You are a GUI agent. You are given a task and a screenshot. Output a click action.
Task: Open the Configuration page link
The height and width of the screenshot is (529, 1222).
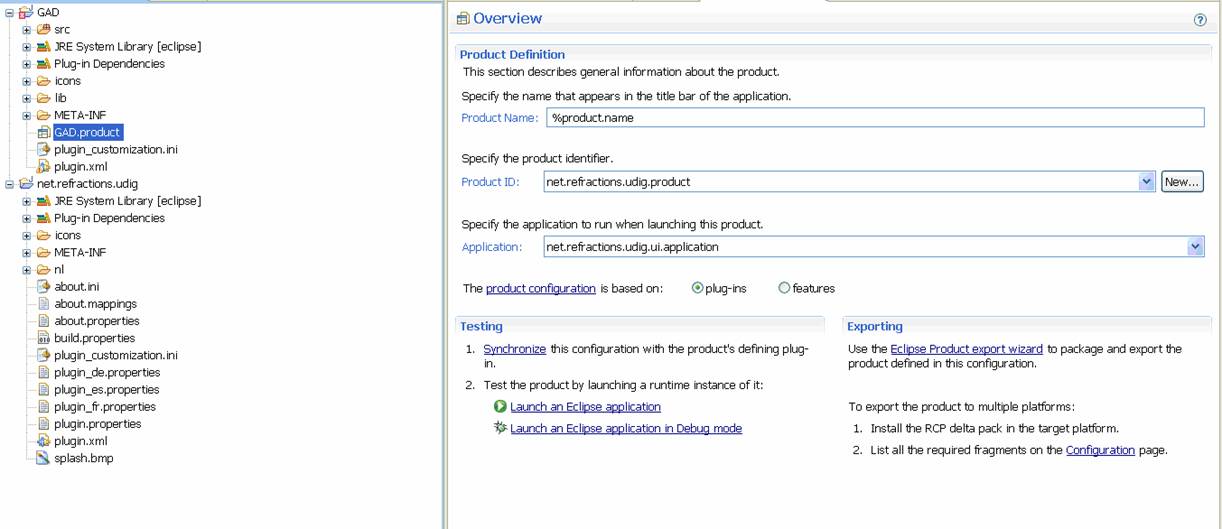pos(1100,450)
